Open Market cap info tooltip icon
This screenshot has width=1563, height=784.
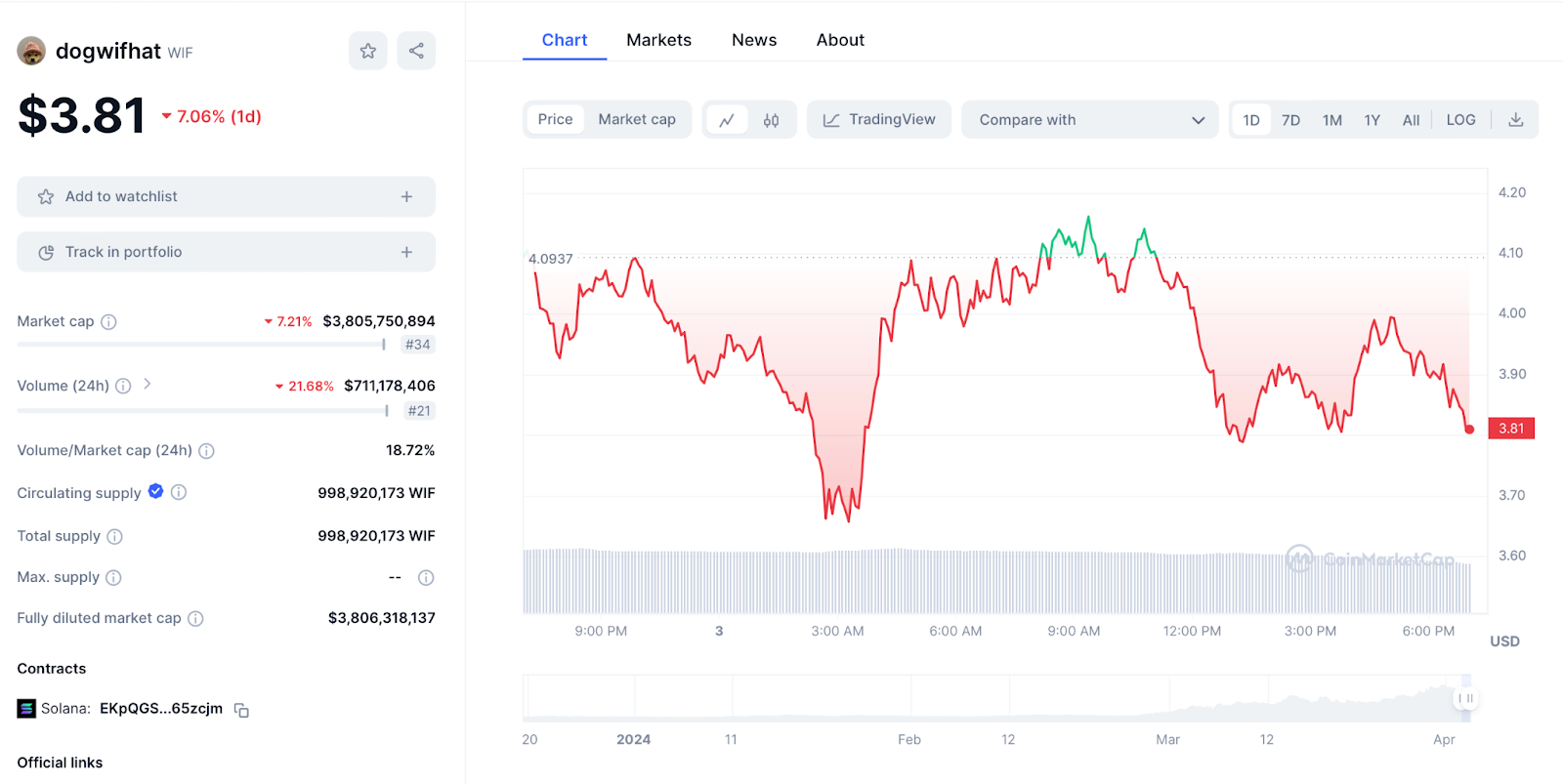(108, 322)
